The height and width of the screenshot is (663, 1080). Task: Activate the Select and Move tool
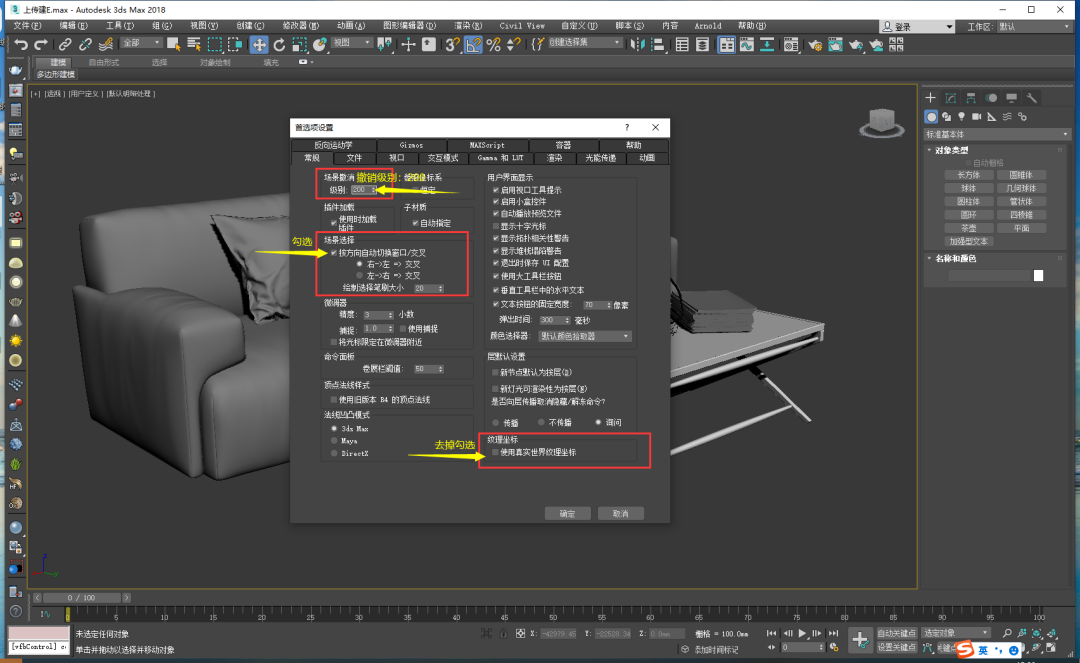point(259,45)
